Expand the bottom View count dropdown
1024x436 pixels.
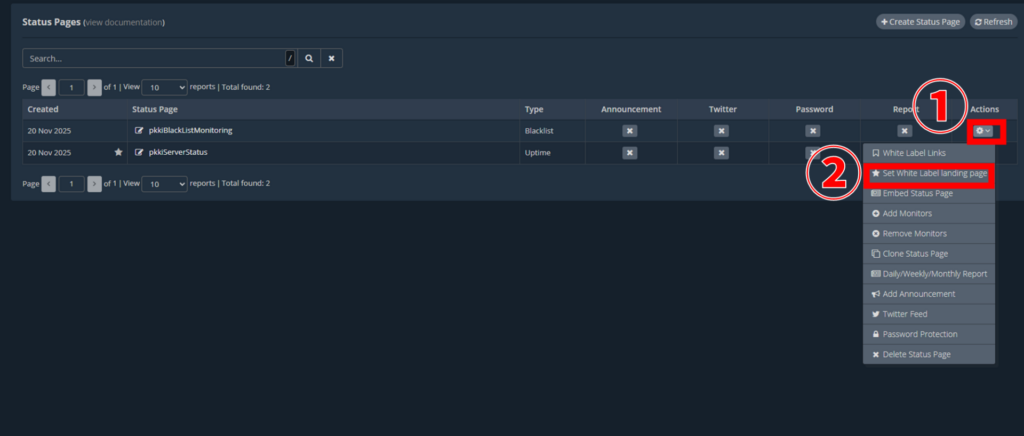[x=164, y=184]
